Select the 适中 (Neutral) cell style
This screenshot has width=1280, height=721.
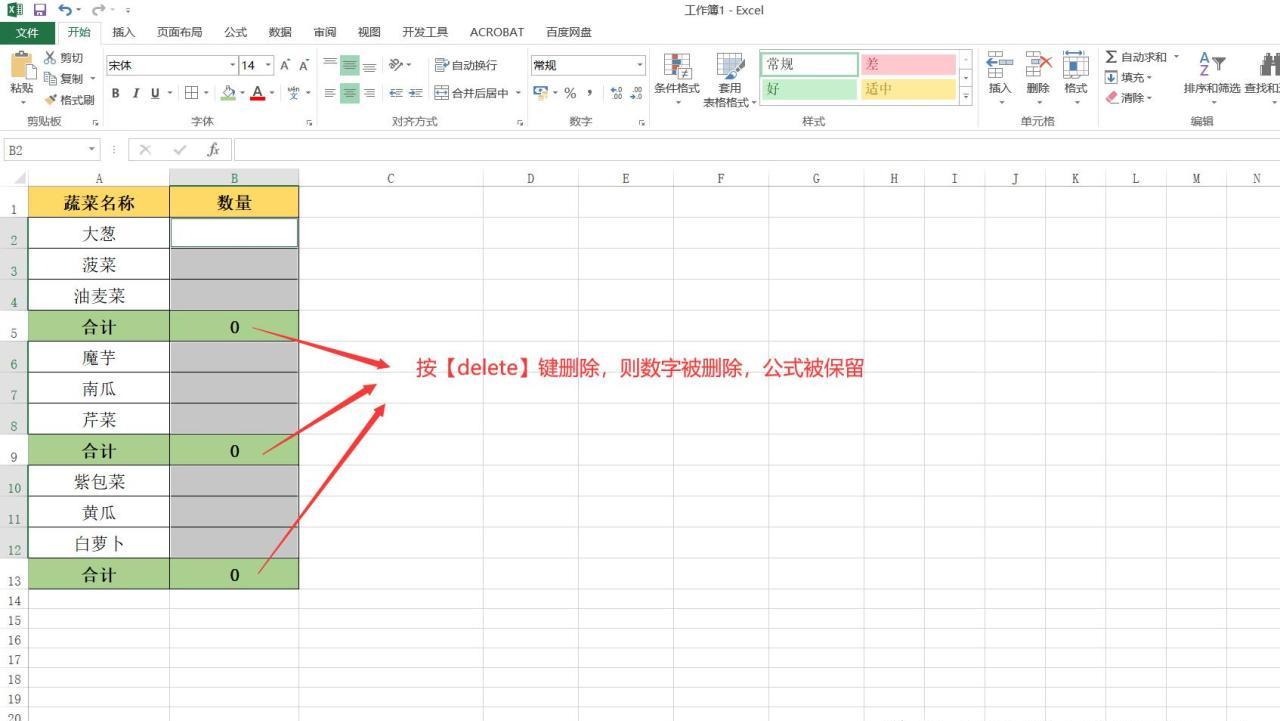pos(908,89)
